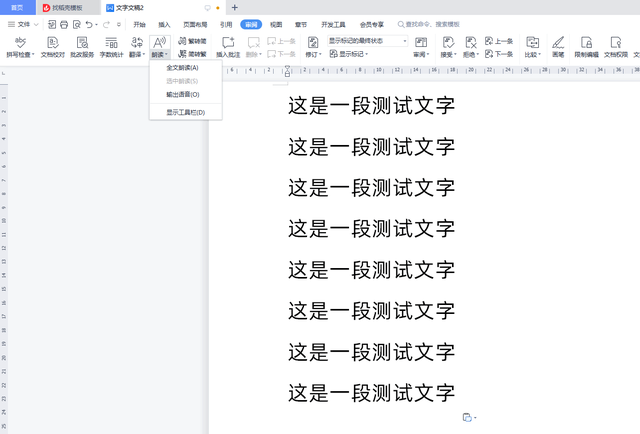This screenshot has width=640, height=434.
Task: Switch to the 找稻壳模板 tab
Action: pos(68,8)
